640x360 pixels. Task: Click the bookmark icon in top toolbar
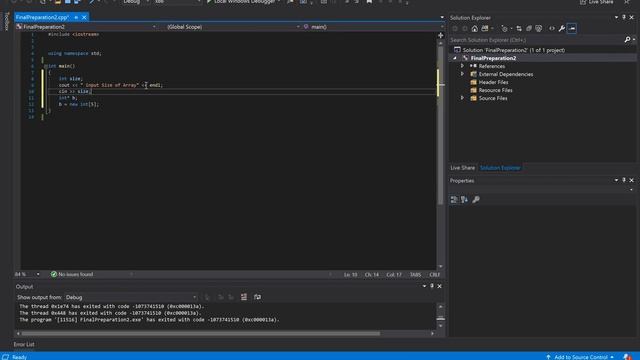coord(369,2)
